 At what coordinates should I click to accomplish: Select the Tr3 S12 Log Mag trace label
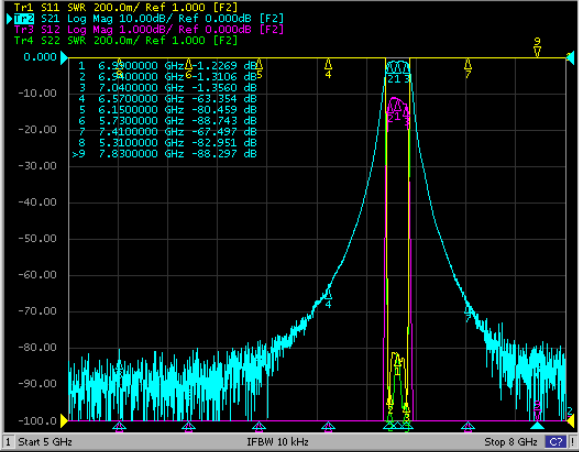(x=149, y=29)
